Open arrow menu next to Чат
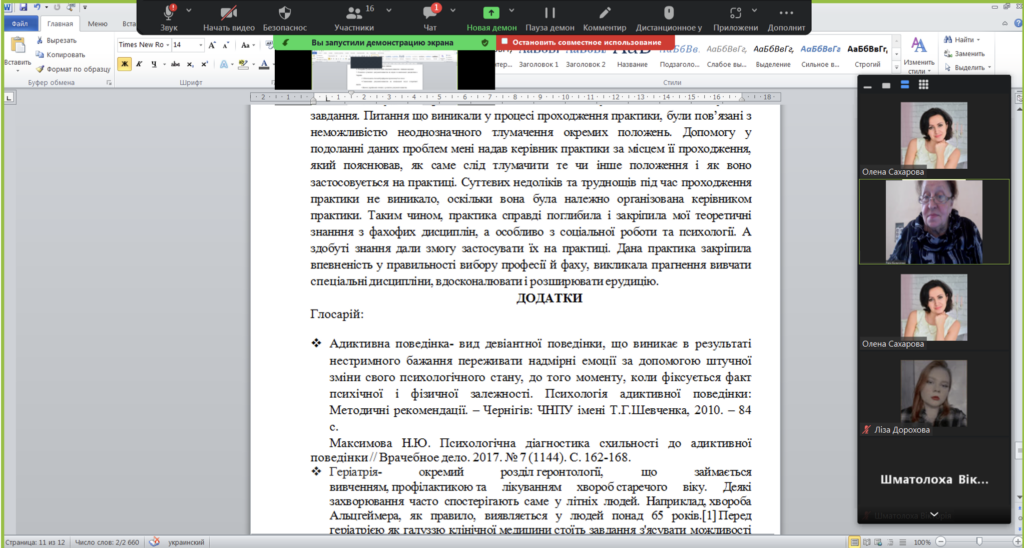The height and width of the screenshot is (548, 1024). click(x=453, y=10)
